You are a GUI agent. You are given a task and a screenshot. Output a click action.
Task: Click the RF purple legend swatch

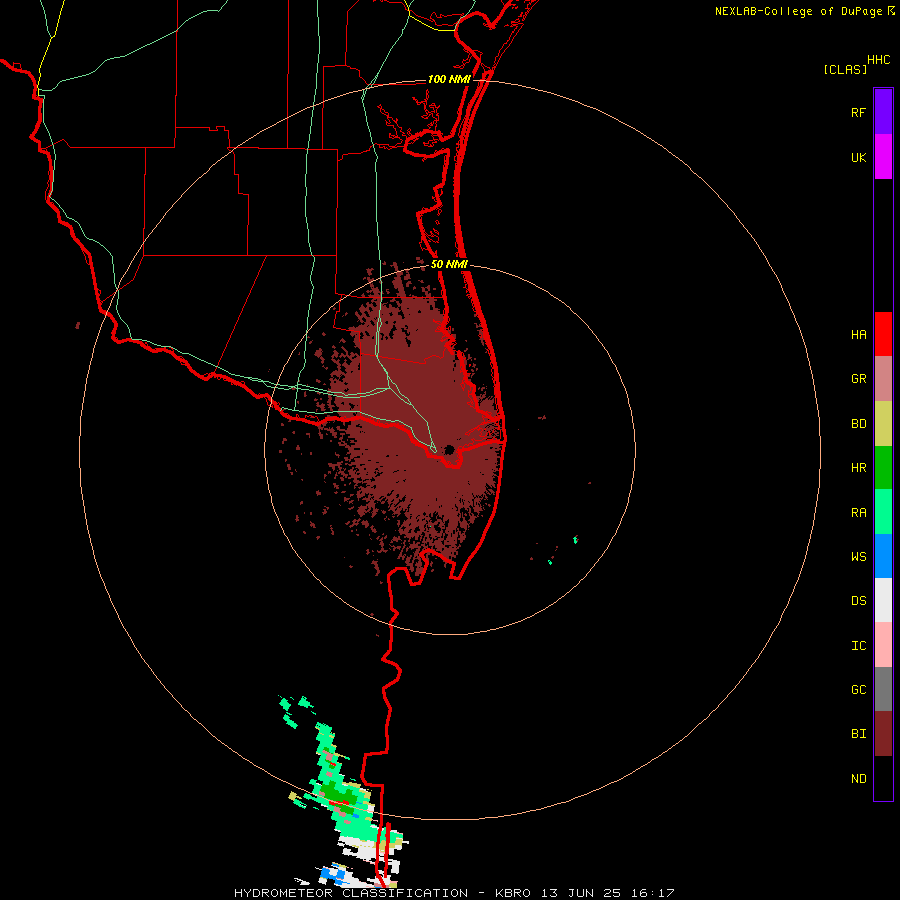pos(883,112)
